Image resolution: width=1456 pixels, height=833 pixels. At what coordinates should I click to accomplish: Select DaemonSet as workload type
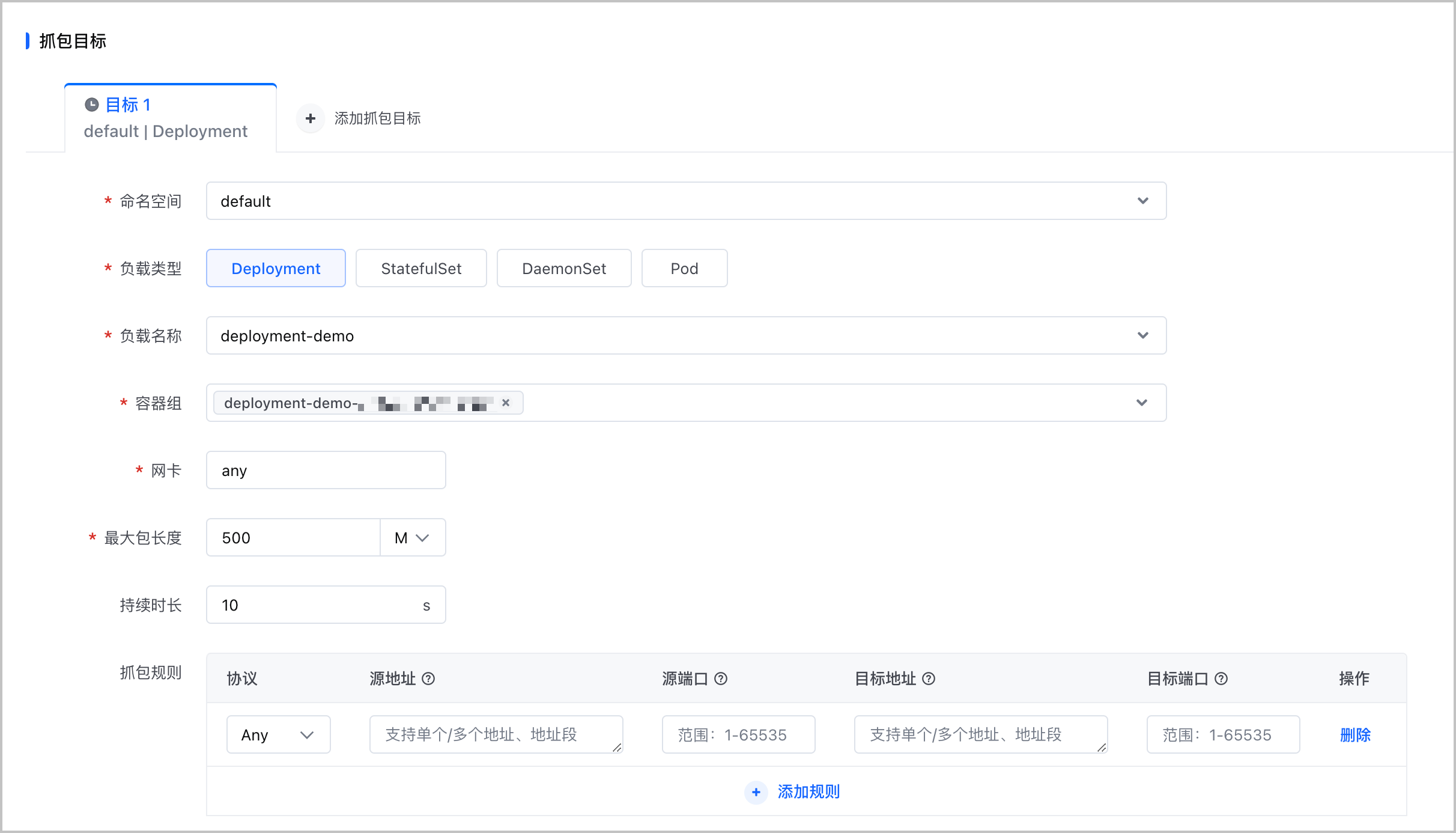564,268
